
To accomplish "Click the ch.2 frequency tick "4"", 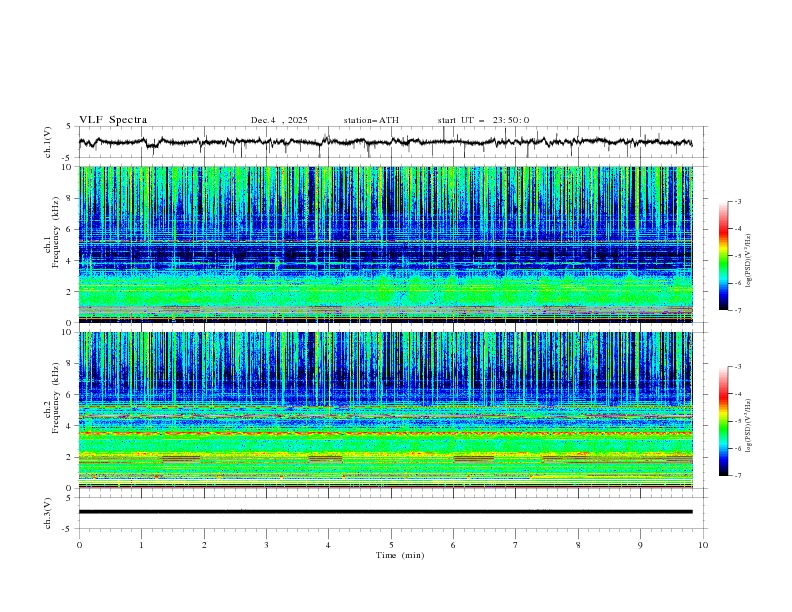I will click(71, 426).
